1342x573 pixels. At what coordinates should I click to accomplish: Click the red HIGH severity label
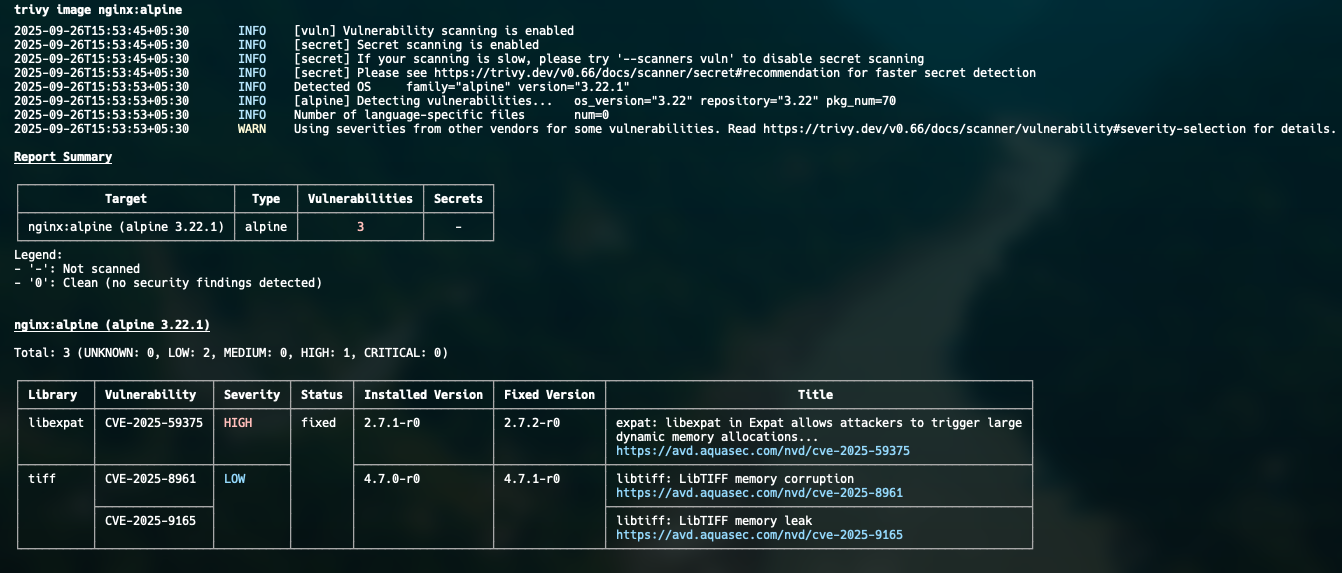point(238,423)
